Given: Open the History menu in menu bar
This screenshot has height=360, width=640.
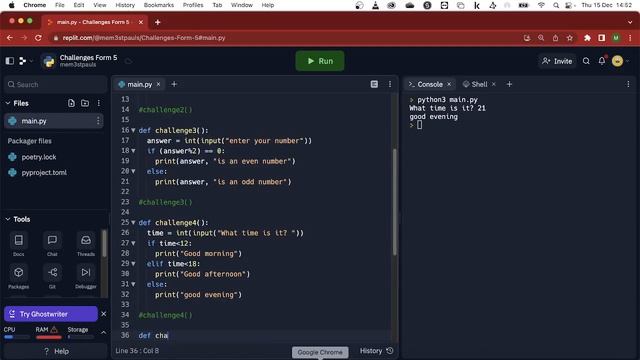Looking at the screenshot, I should pyautogui.click(x=125, y=5).
